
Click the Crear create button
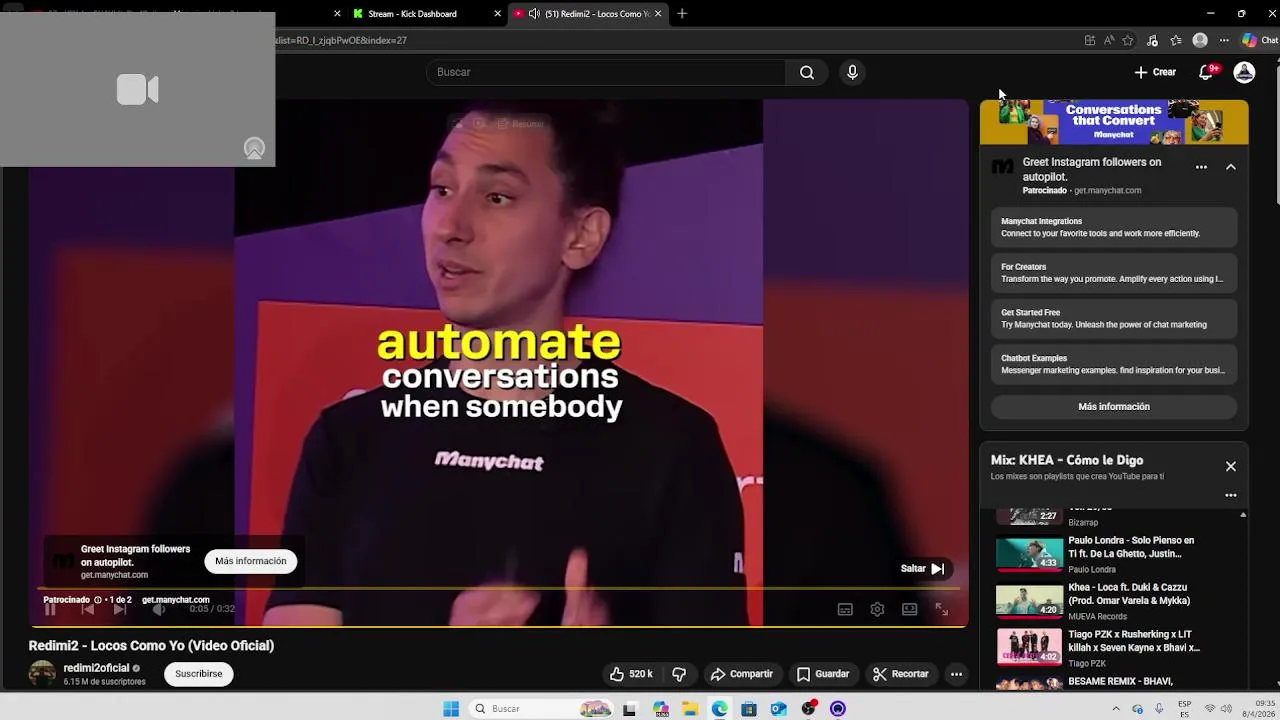[1155, 72]
